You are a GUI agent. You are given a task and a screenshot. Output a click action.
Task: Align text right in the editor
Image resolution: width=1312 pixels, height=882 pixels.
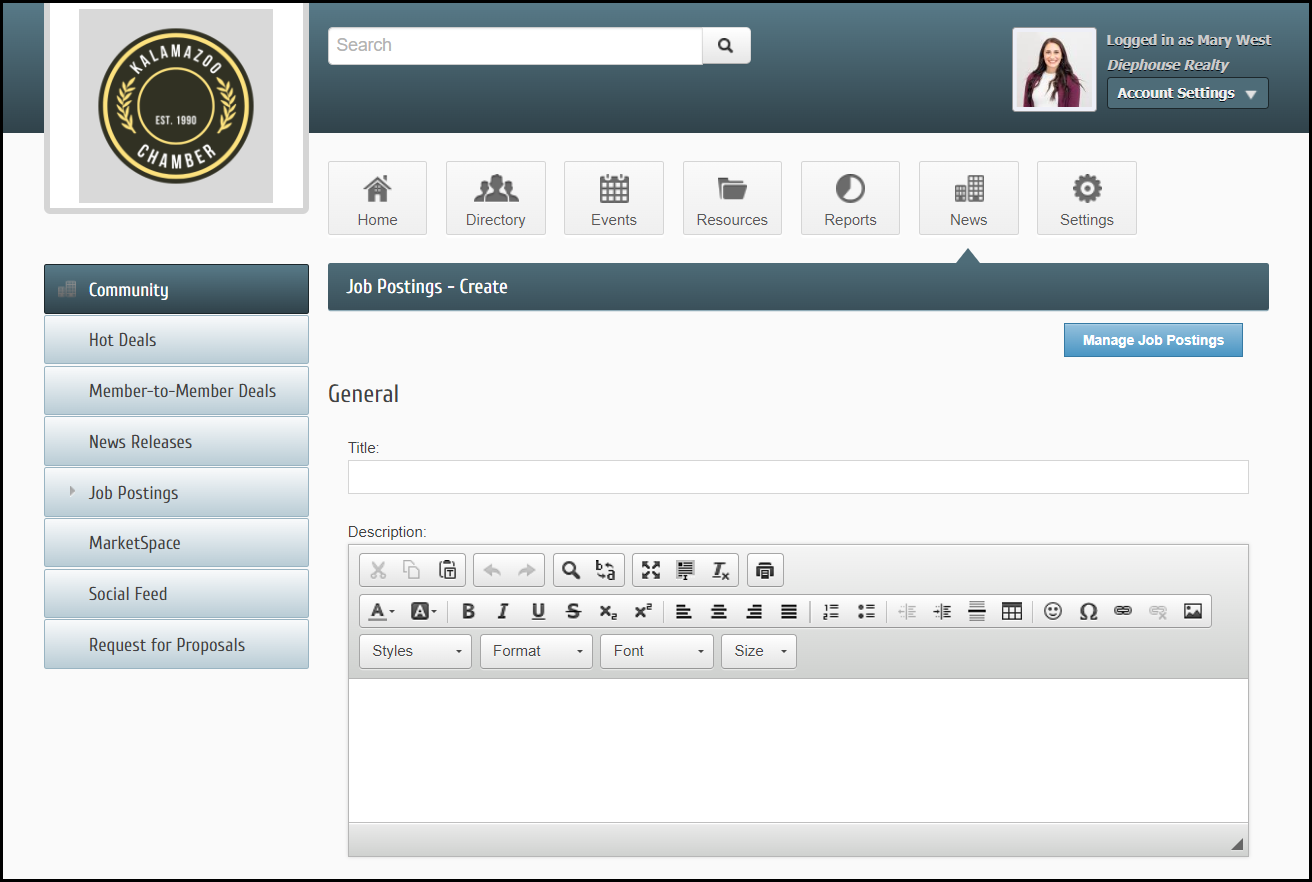(x=754, y=611)
